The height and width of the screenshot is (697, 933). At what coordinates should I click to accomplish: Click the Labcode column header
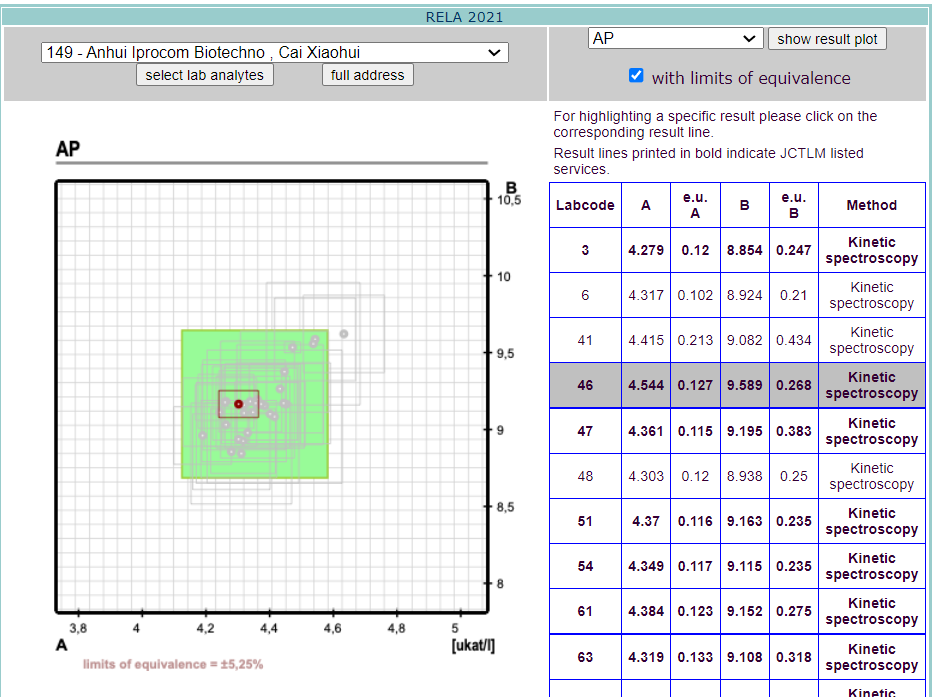coord(585,205)
